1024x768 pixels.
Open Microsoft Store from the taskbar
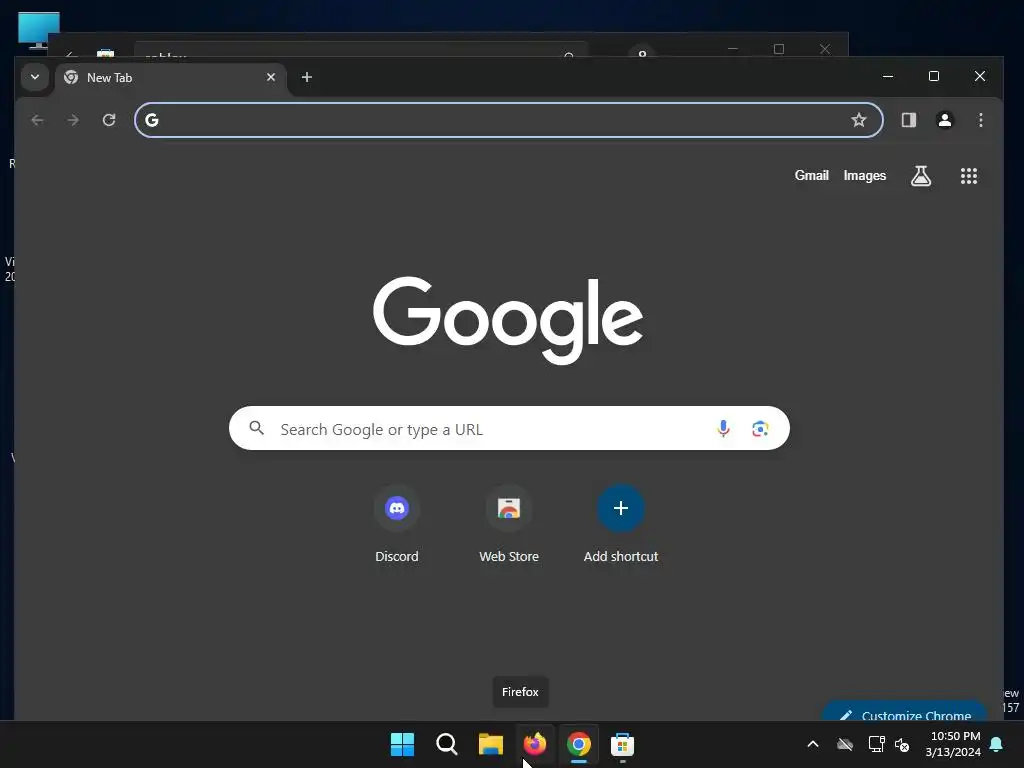tap(622, 744)
